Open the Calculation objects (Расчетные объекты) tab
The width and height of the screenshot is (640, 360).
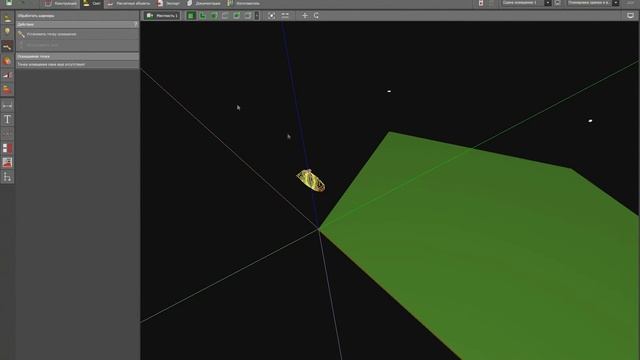click(129, 3)
